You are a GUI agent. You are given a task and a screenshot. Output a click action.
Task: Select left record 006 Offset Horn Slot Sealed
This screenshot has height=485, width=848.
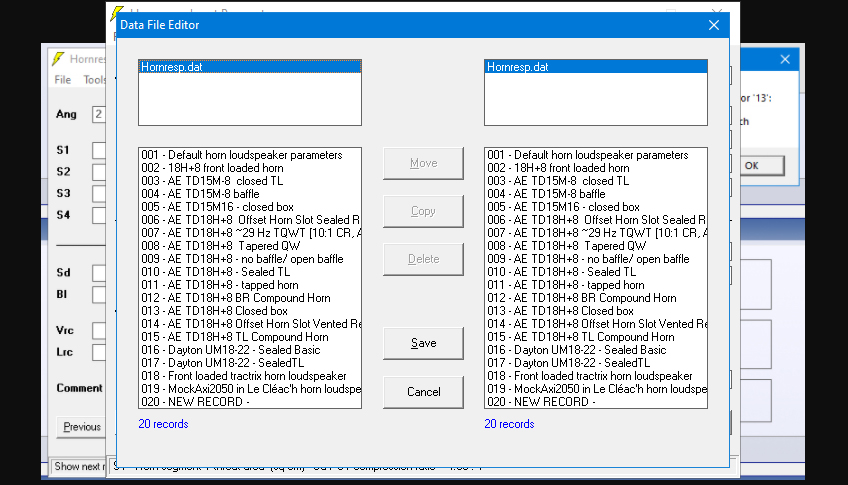click(250, 220)
